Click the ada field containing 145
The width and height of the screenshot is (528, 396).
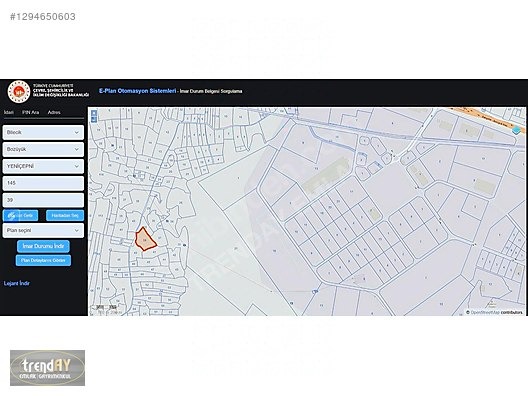click(x=43, y=183)
